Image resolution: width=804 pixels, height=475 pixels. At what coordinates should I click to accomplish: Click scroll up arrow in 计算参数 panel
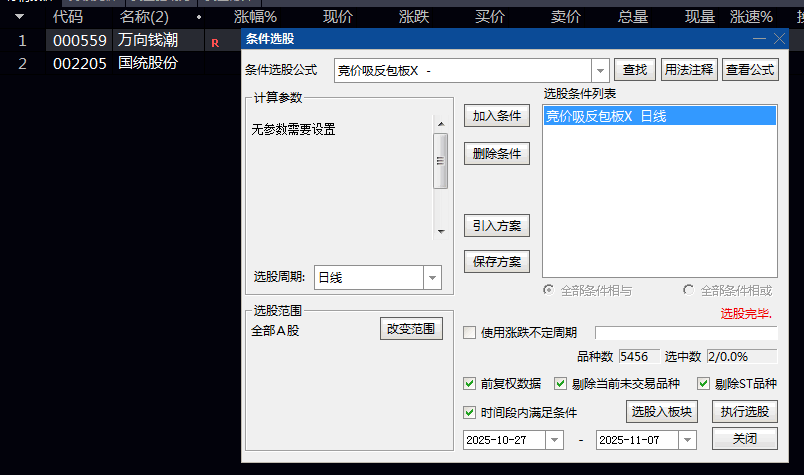(x=441, y=124)
